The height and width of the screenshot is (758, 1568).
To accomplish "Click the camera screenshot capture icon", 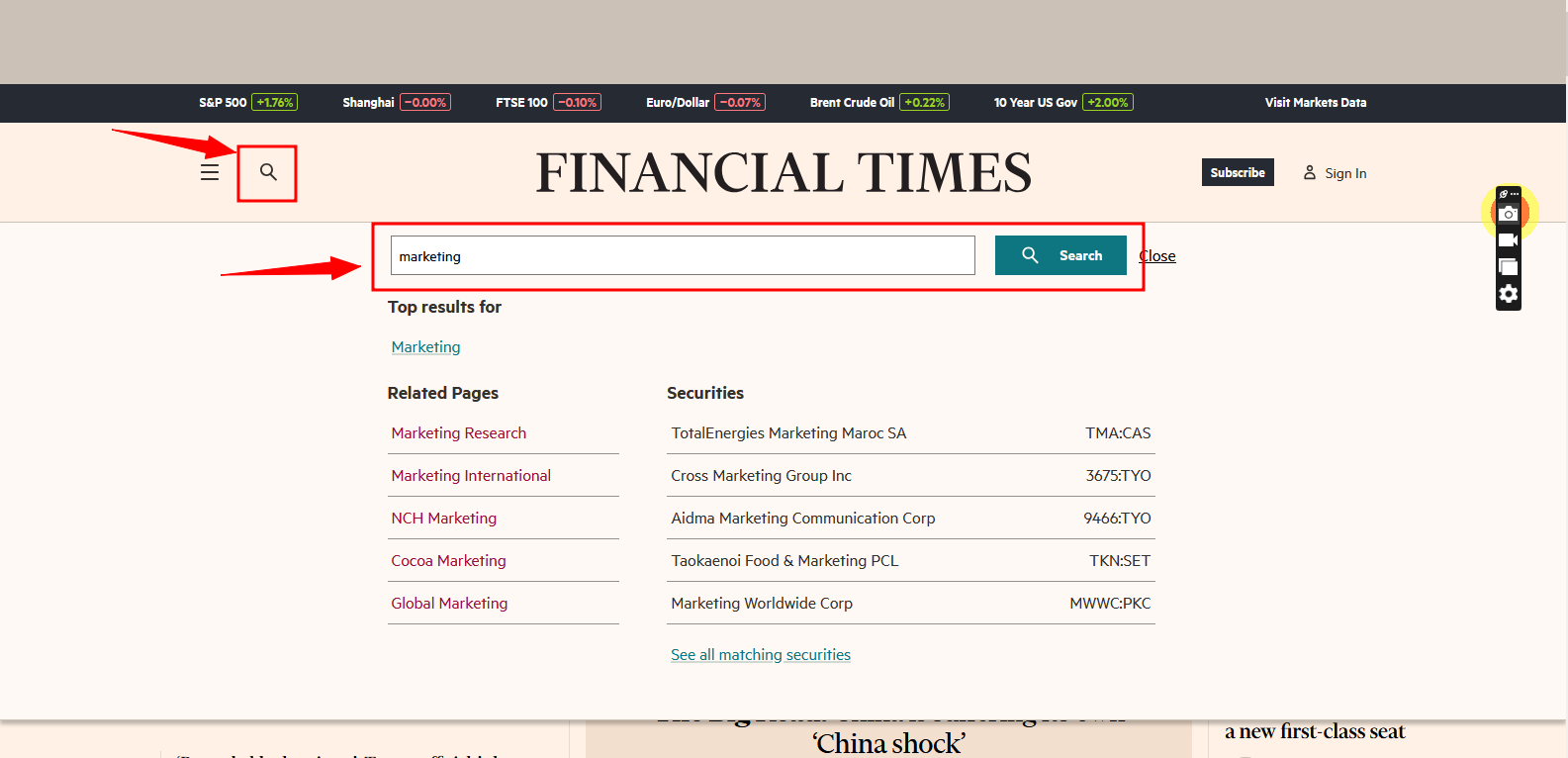I will [x=1509, y=214].
